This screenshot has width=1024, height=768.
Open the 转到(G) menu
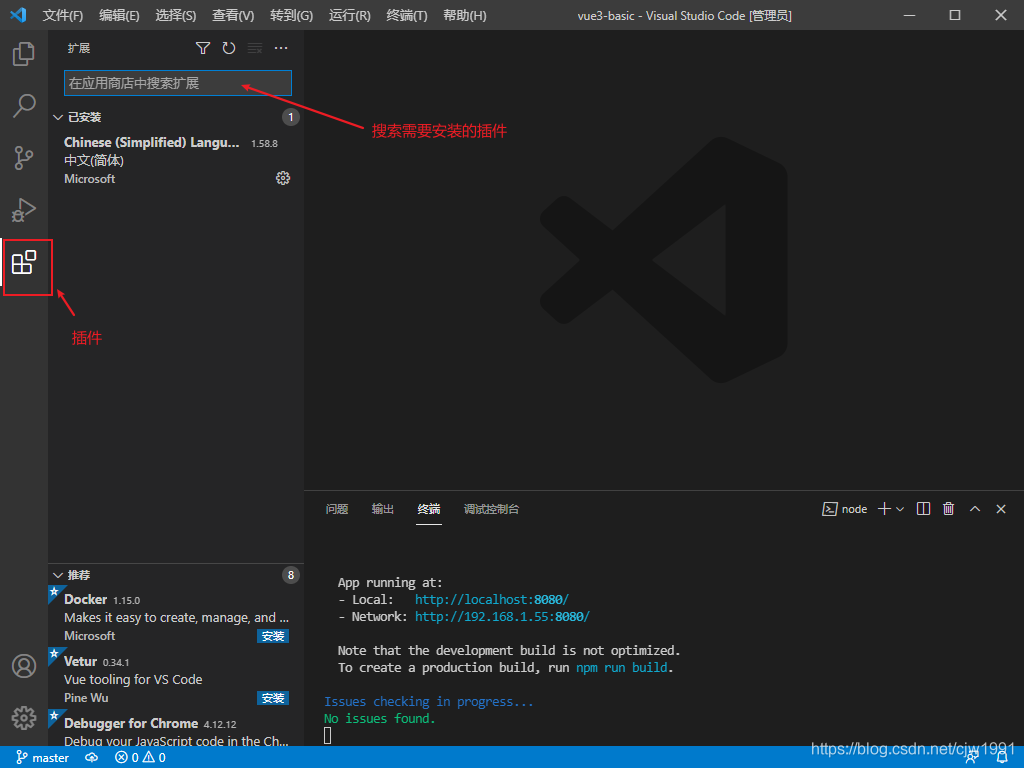[x=291, y=16]
